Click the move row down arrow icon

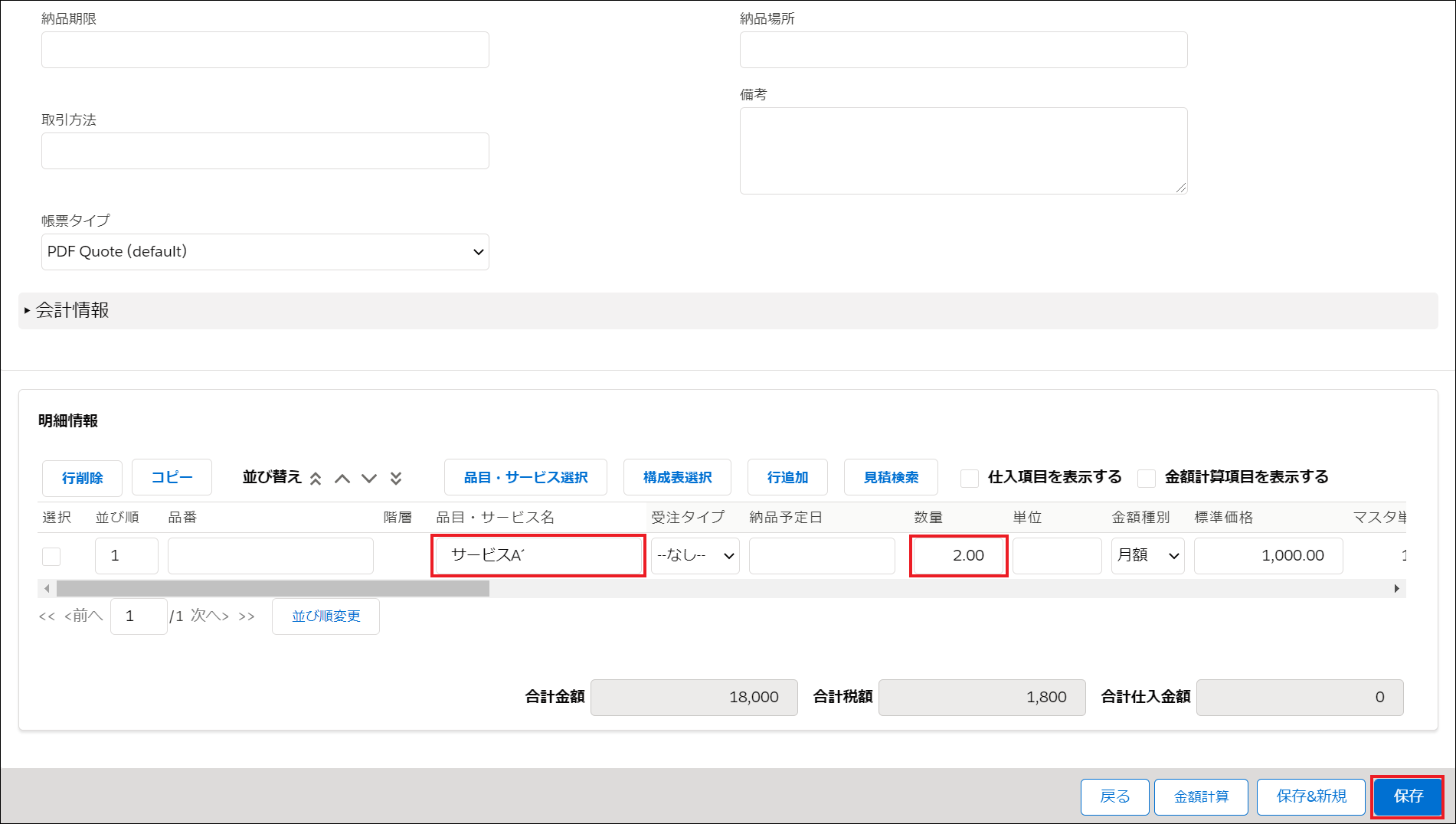[369, 479]
